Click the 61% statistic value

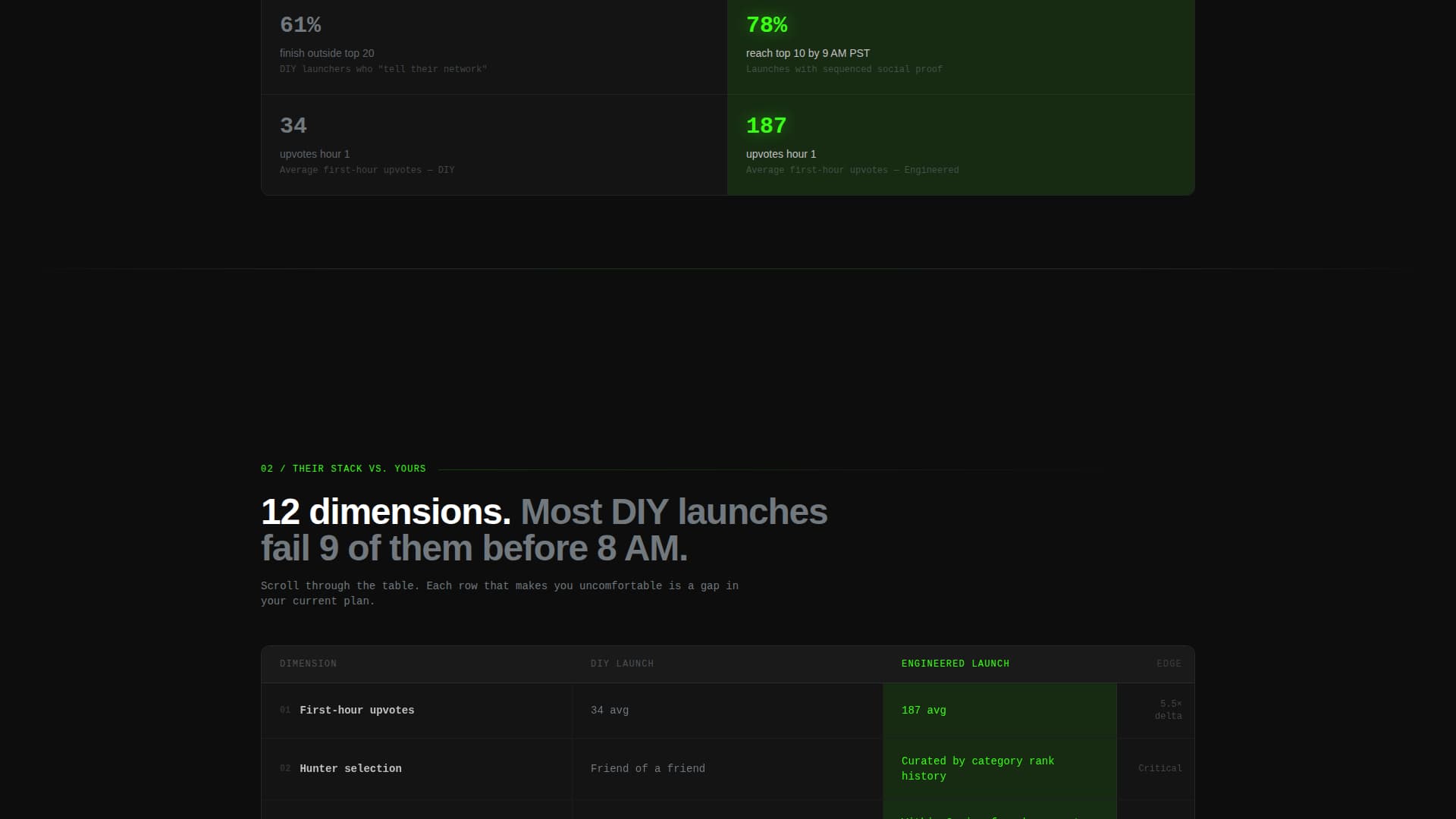tap(300, 25)
